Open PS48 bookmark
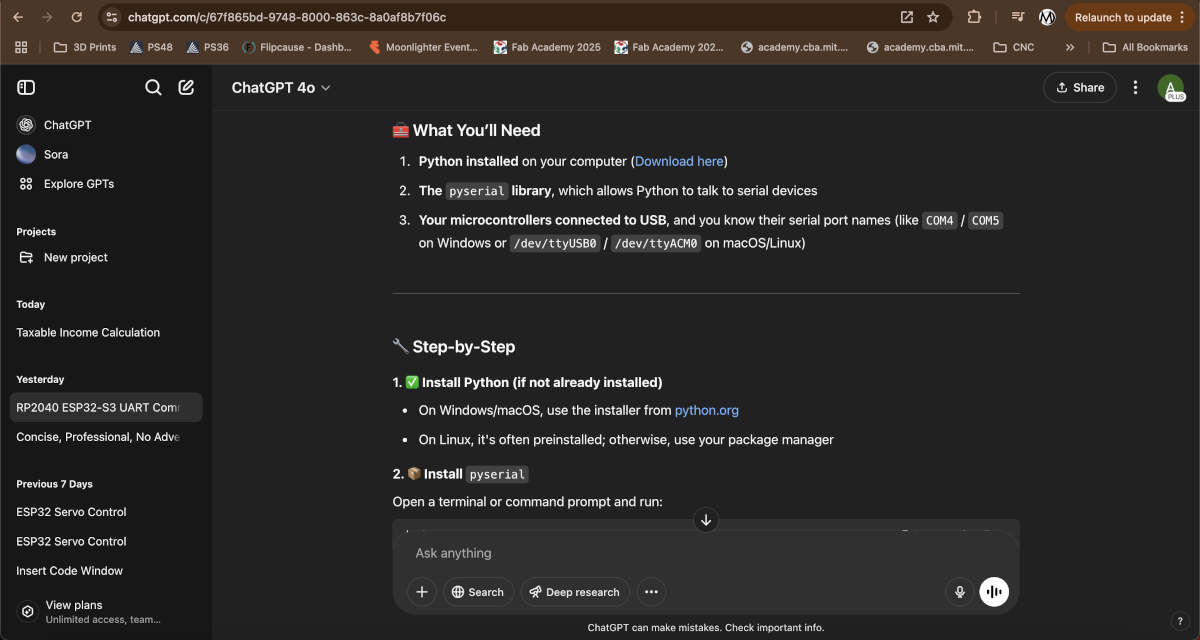 pos(150,47)
